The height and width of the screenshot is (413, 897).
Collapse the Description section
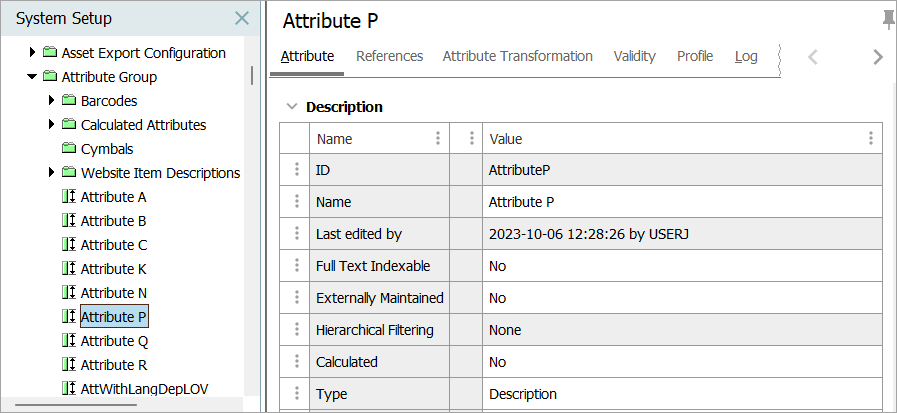click(x=291, y=107)
